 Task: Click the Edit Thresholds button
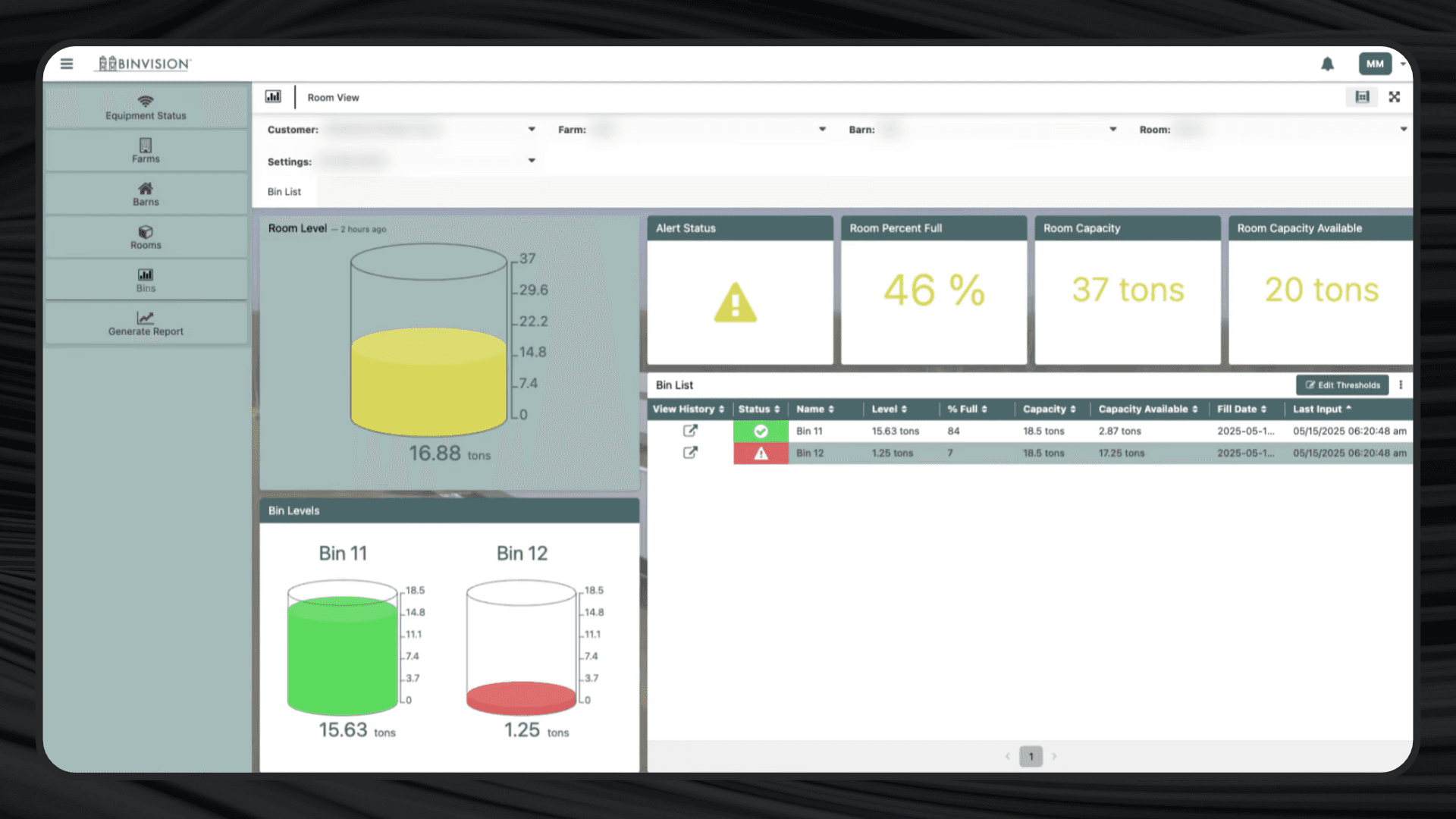[1342, 385]
